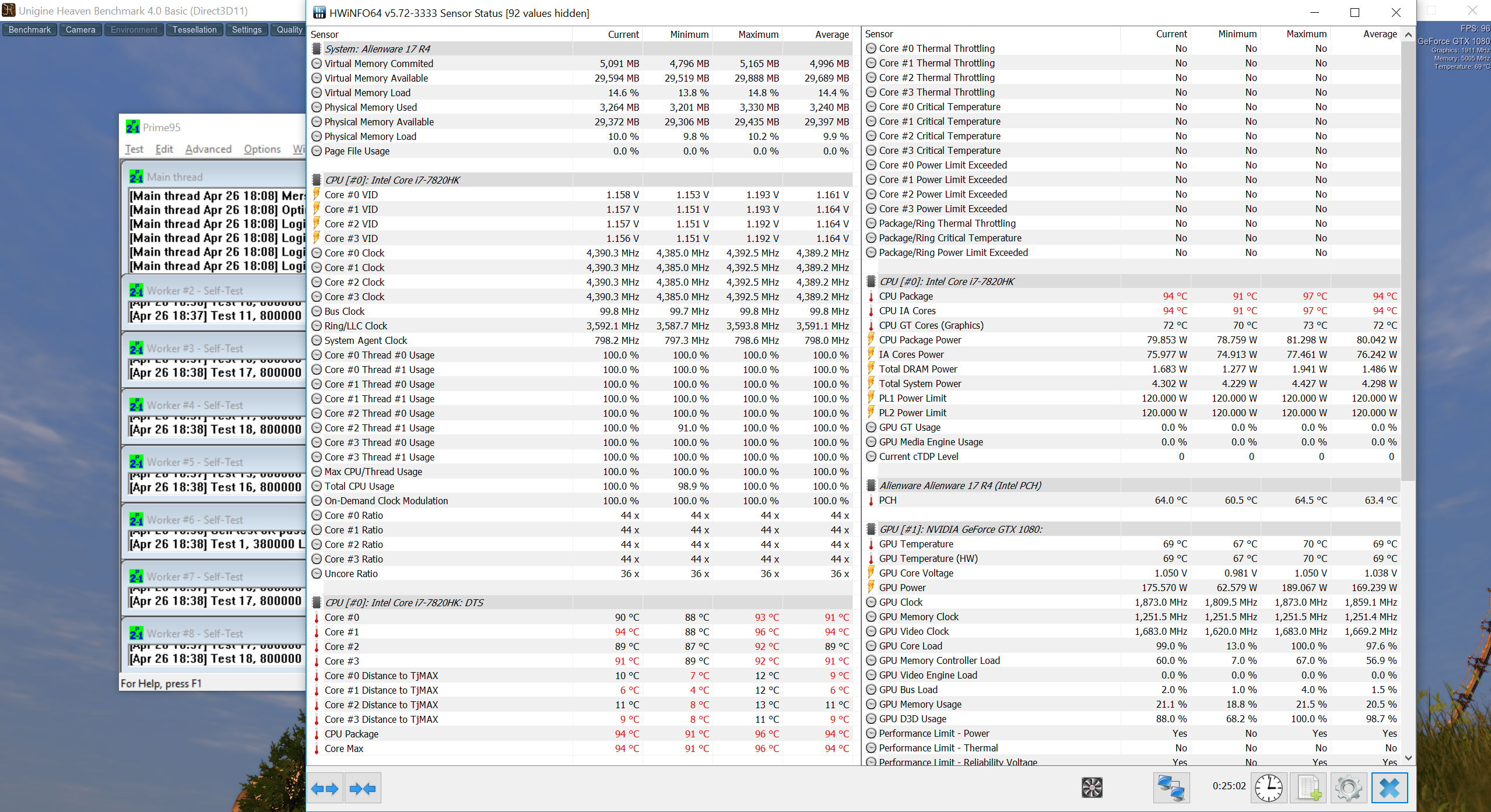The width and height of the screenshot is (1491, 812).
Task: Select Ring/LLC Clock sensor row
Action: click(x=581, y=325)
